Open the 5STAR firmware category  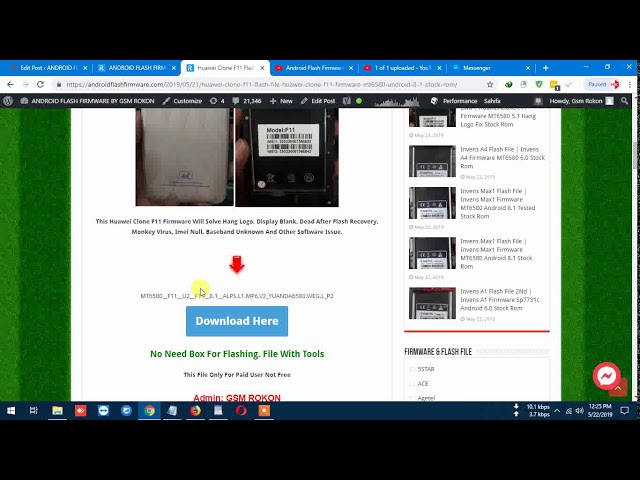426,369
